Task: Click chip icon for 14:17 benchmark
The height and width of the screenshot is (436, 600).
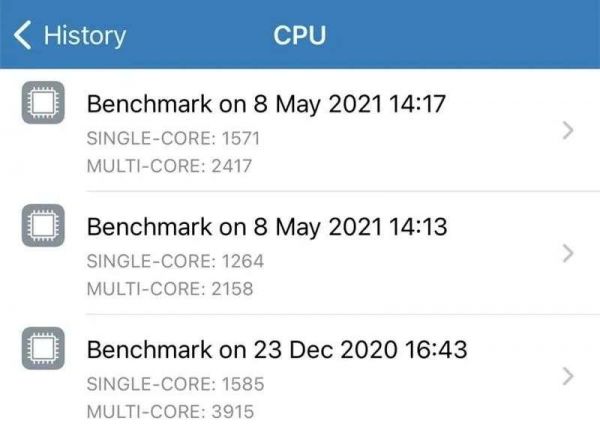Action: coord(43,103)
